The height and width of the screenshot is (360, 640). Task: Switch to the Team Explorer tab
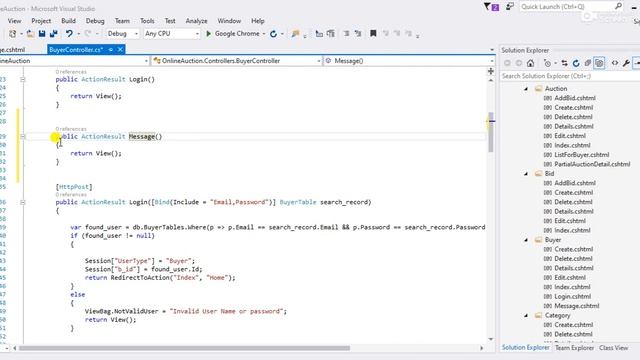coord(574,348)
